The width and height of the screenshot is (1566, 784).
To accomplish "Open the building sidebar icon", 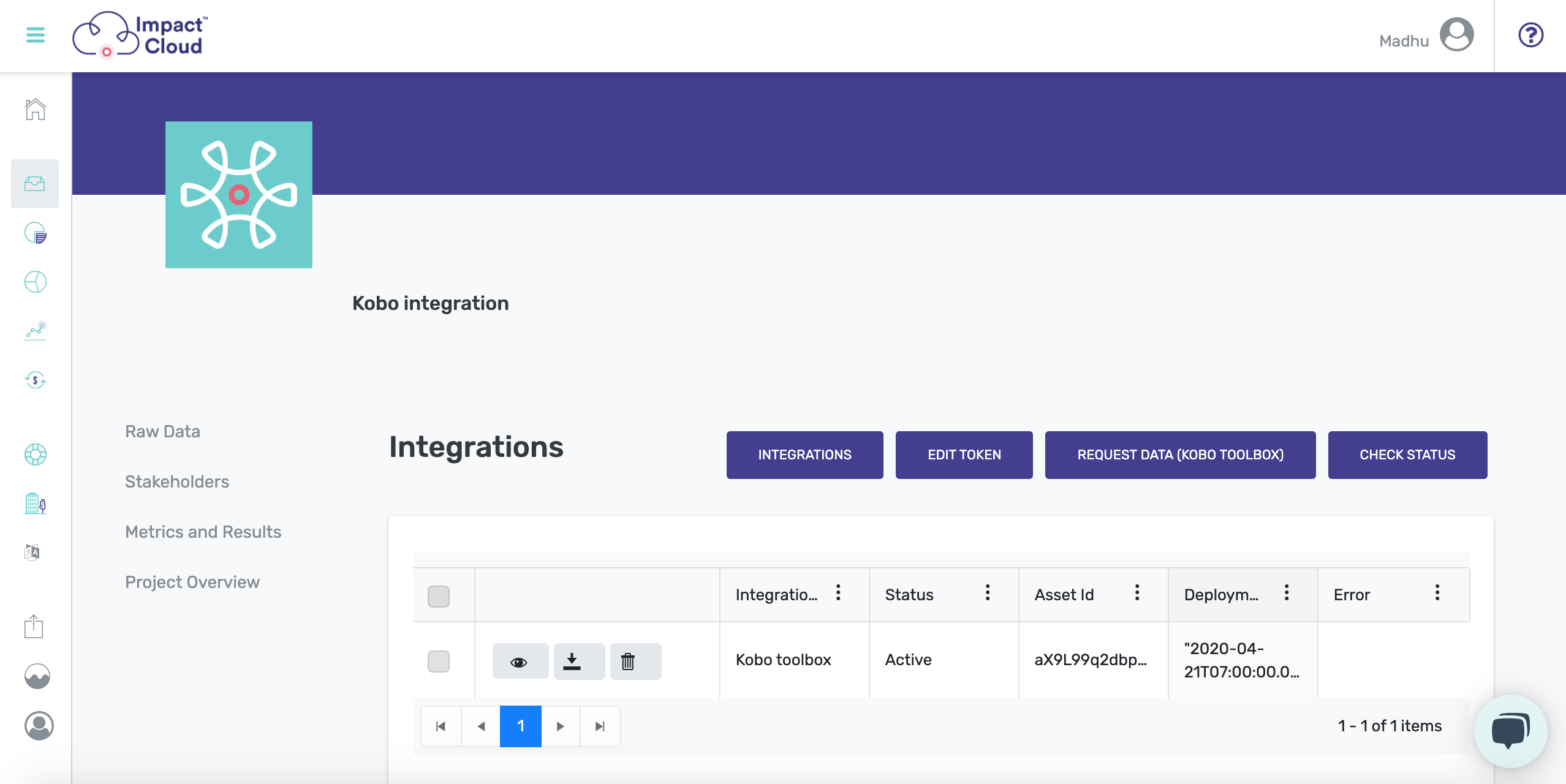I will point(36,504).
